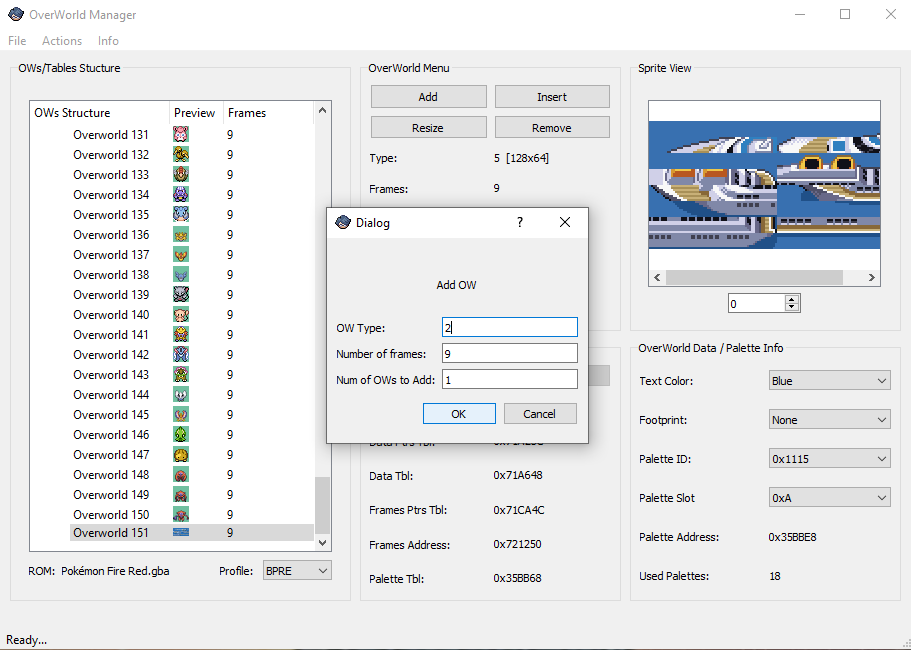Image resolution: width=911 pixels, height=650 pixels.
Task: Open the File menu
Action: point(17,41)
